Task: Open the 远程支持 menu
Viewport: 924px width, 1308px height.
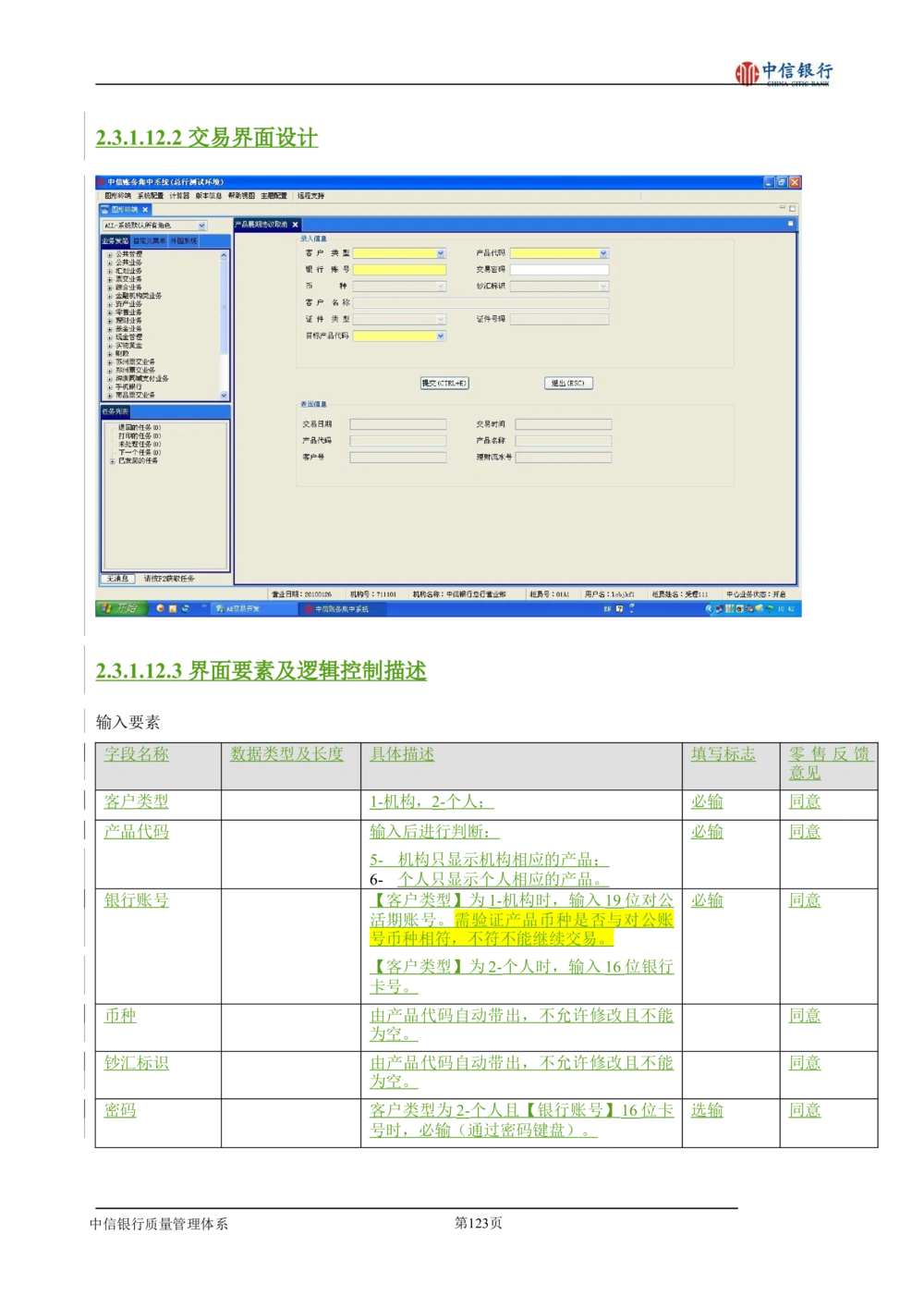Action: pos(310,196)
